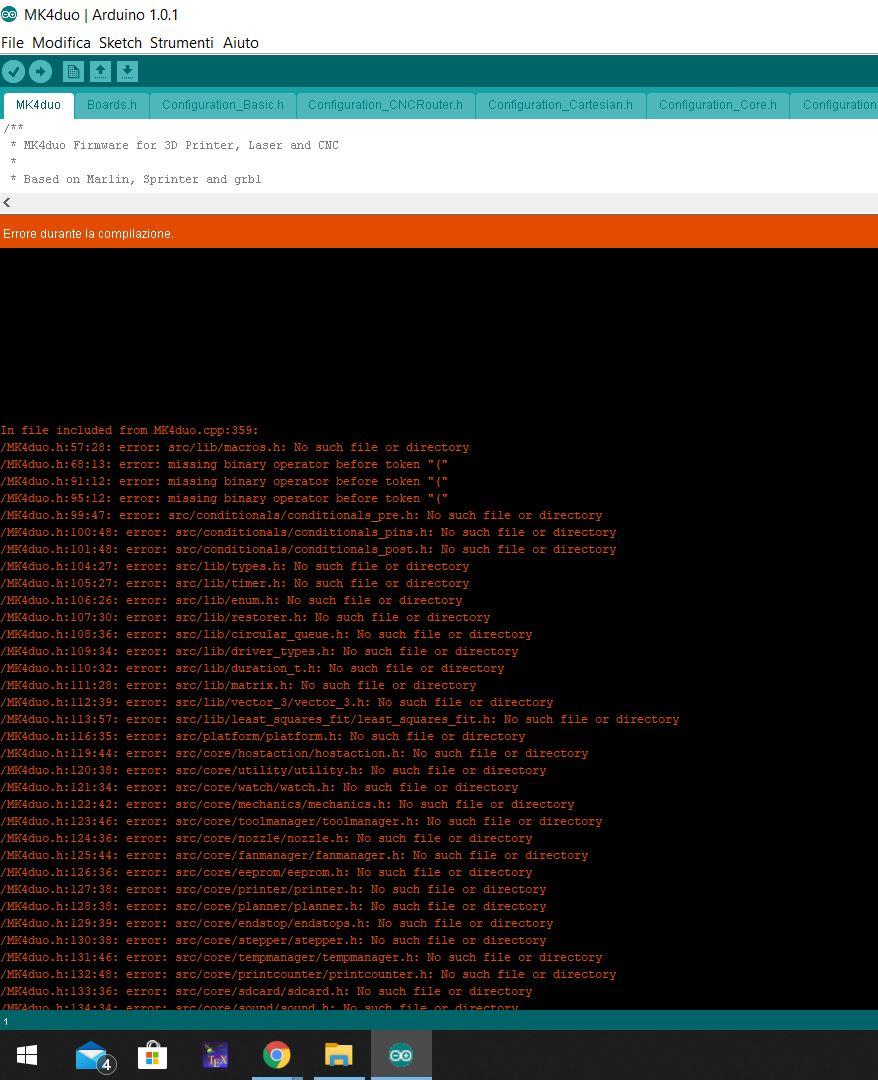
Task: Click the Open sketch (up arrow) icon
Action: pyautogui.click(x=100, y=71)
